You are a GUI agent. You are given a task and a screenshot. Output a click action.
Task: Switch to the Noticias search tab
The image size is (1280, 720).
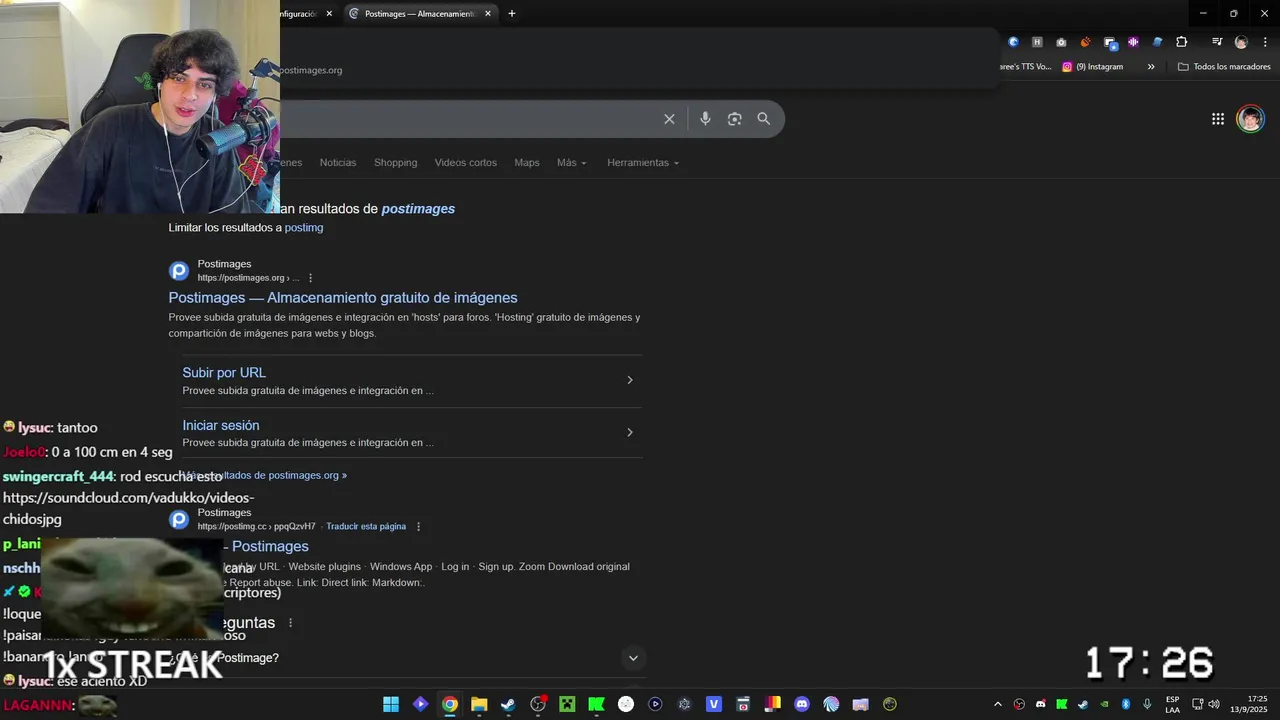(338, 163)
